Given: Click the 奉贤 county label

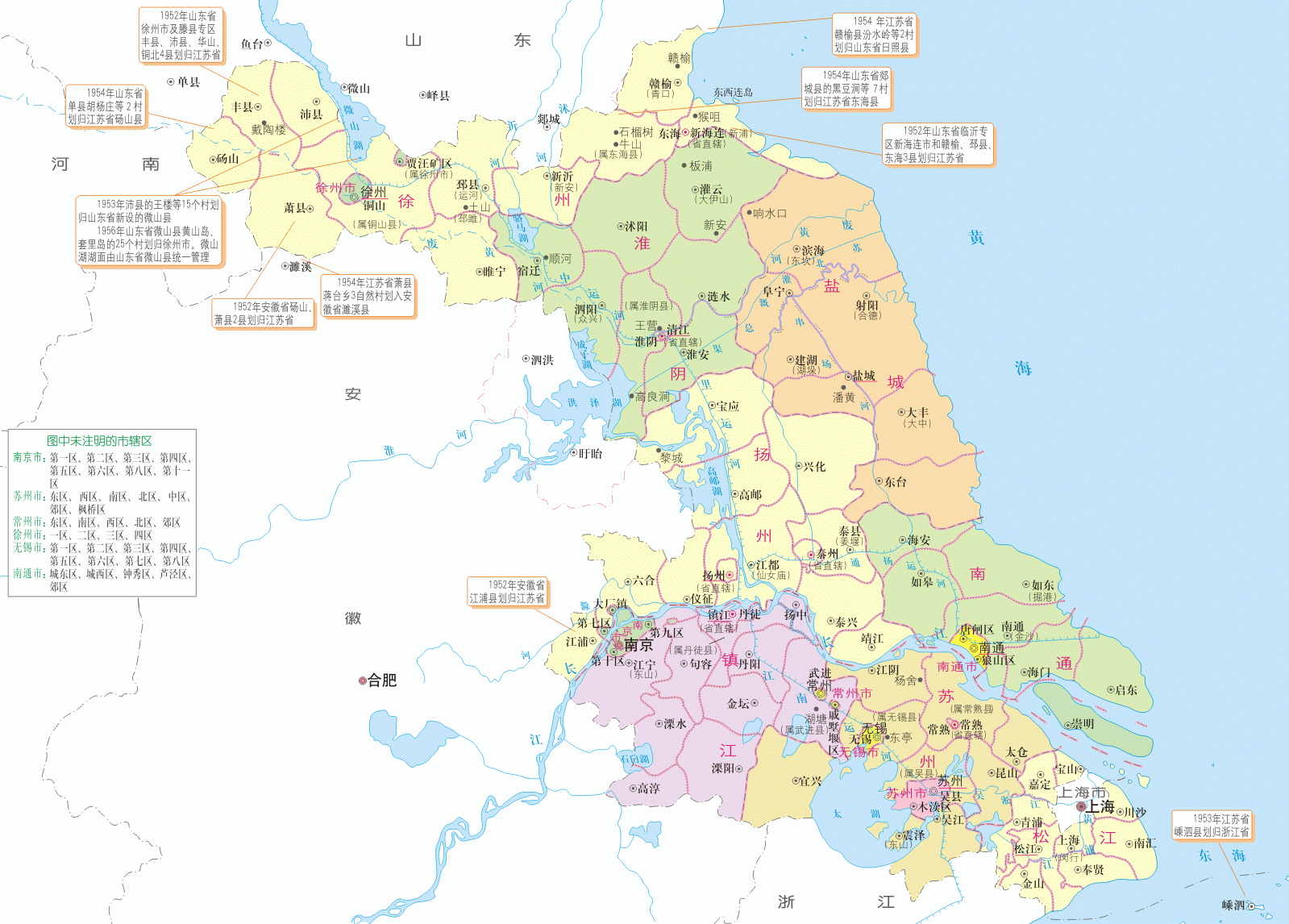Looking at the screenshot, I should click(x=1094, y=869).
